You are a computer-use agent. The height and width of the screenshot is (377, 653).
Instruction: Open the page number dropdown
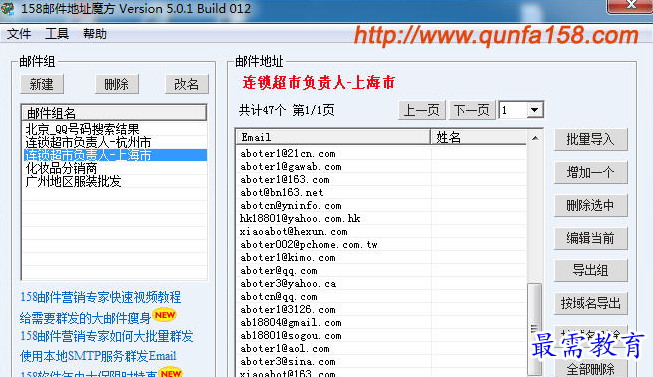pyautogui.click(x=534, y=110)
